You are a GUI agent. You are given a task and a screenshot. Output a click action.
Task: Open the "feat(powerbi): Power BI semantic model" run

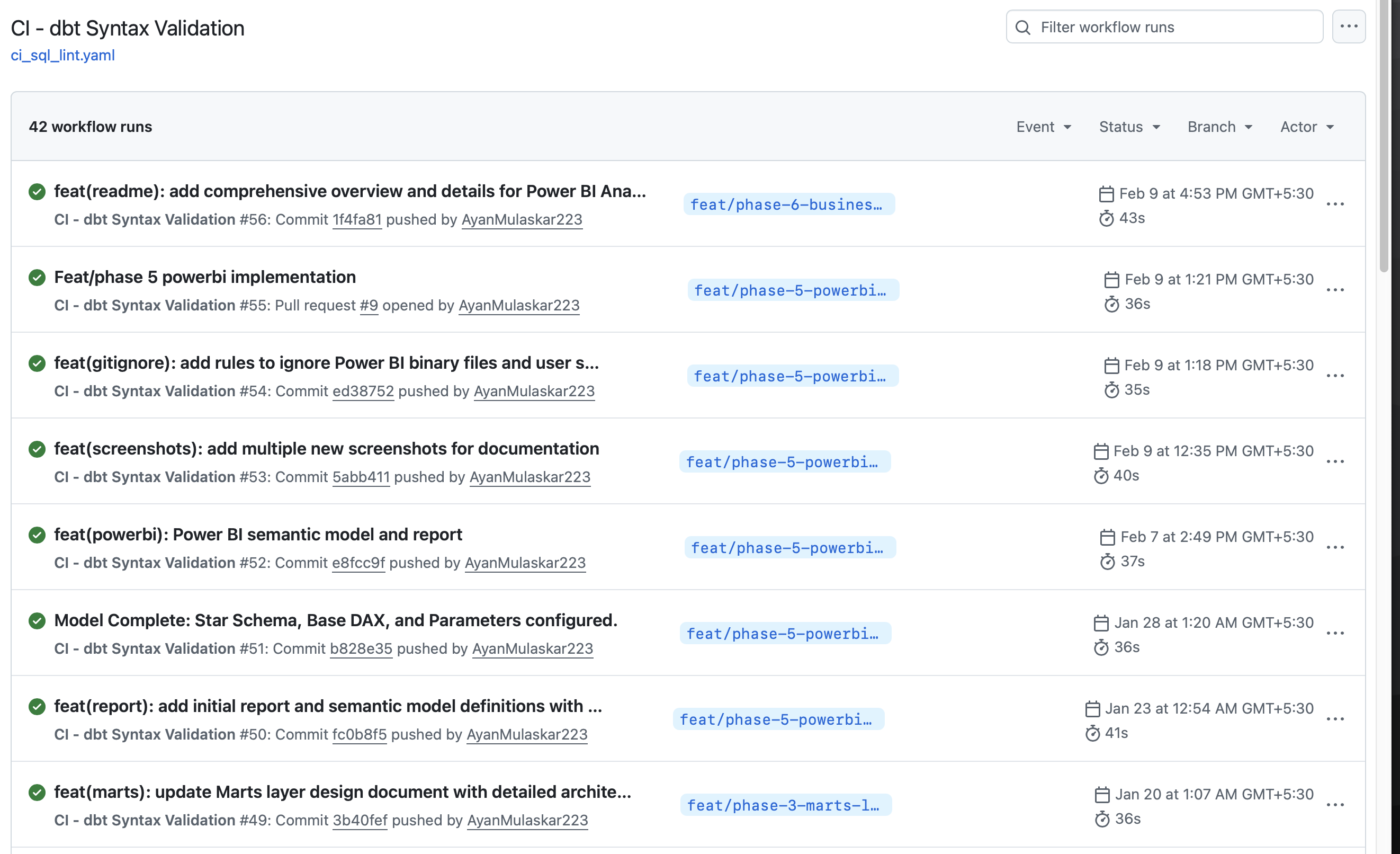click(258, 535)
